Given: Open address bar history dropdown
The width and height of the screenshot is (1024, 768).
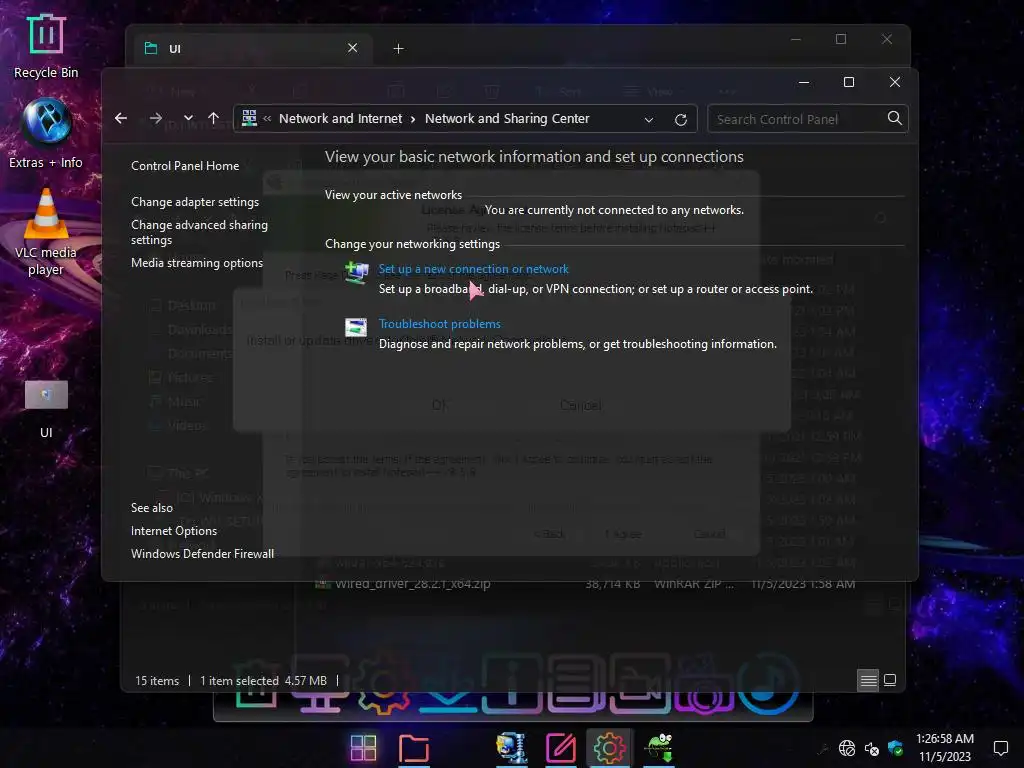Looking at the screenshot, I should [x=648, y=120].
